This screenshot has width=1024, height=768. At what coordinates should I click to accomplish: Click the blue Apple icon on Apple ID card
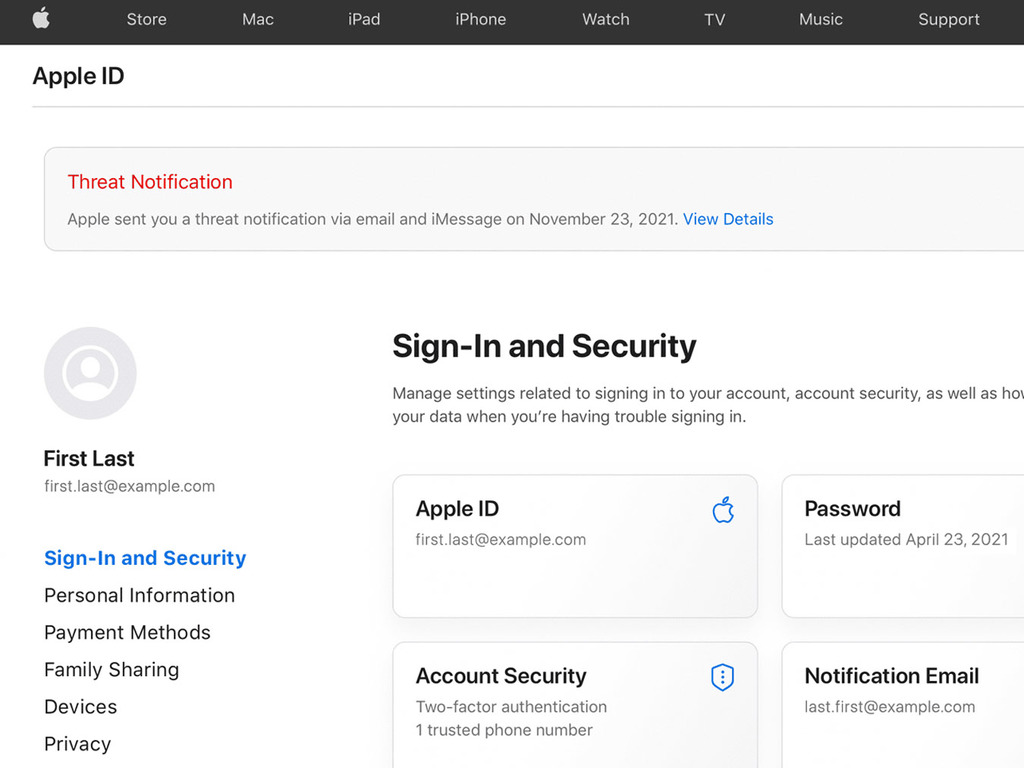coord(723,510)
